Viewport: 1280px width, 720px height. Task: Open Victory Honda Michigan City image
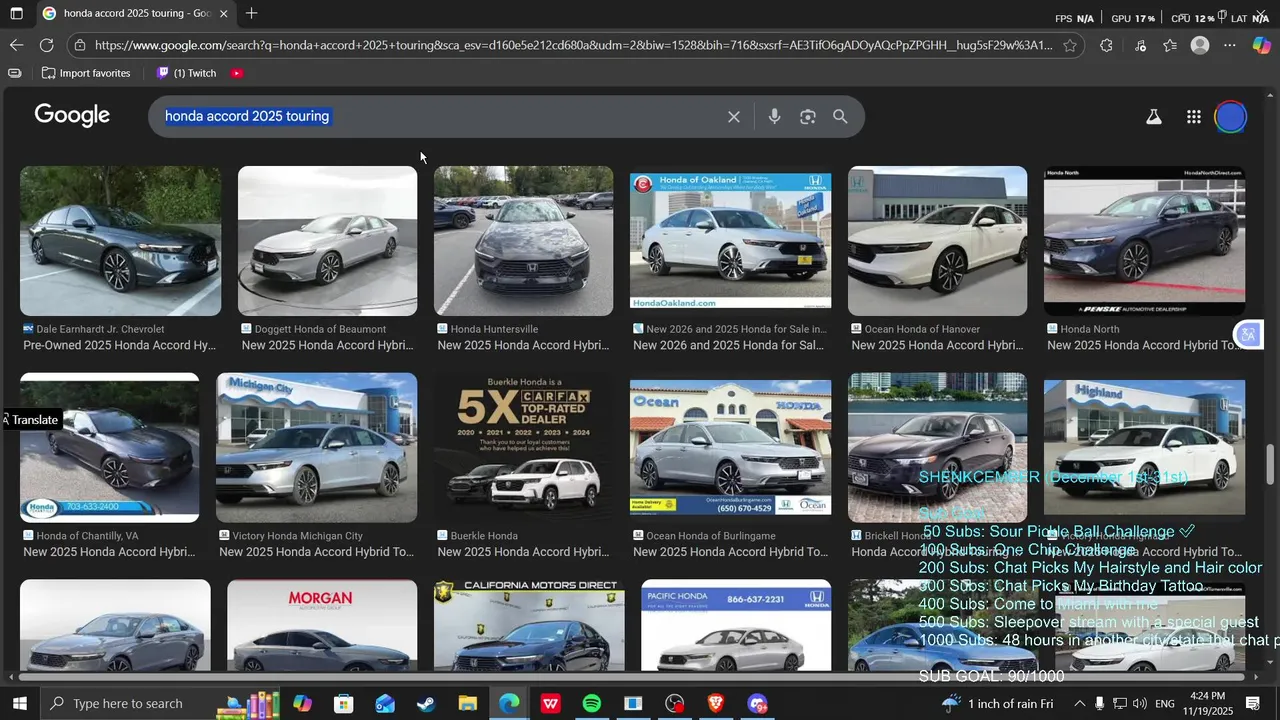316,448
